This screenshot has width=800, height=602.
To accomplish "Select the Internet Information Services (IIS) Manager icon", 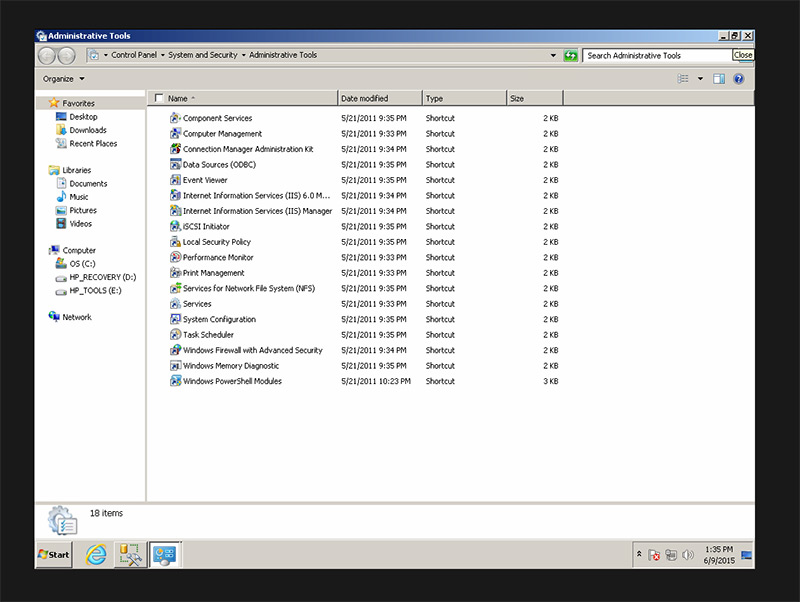I will (x=175, y=211).
